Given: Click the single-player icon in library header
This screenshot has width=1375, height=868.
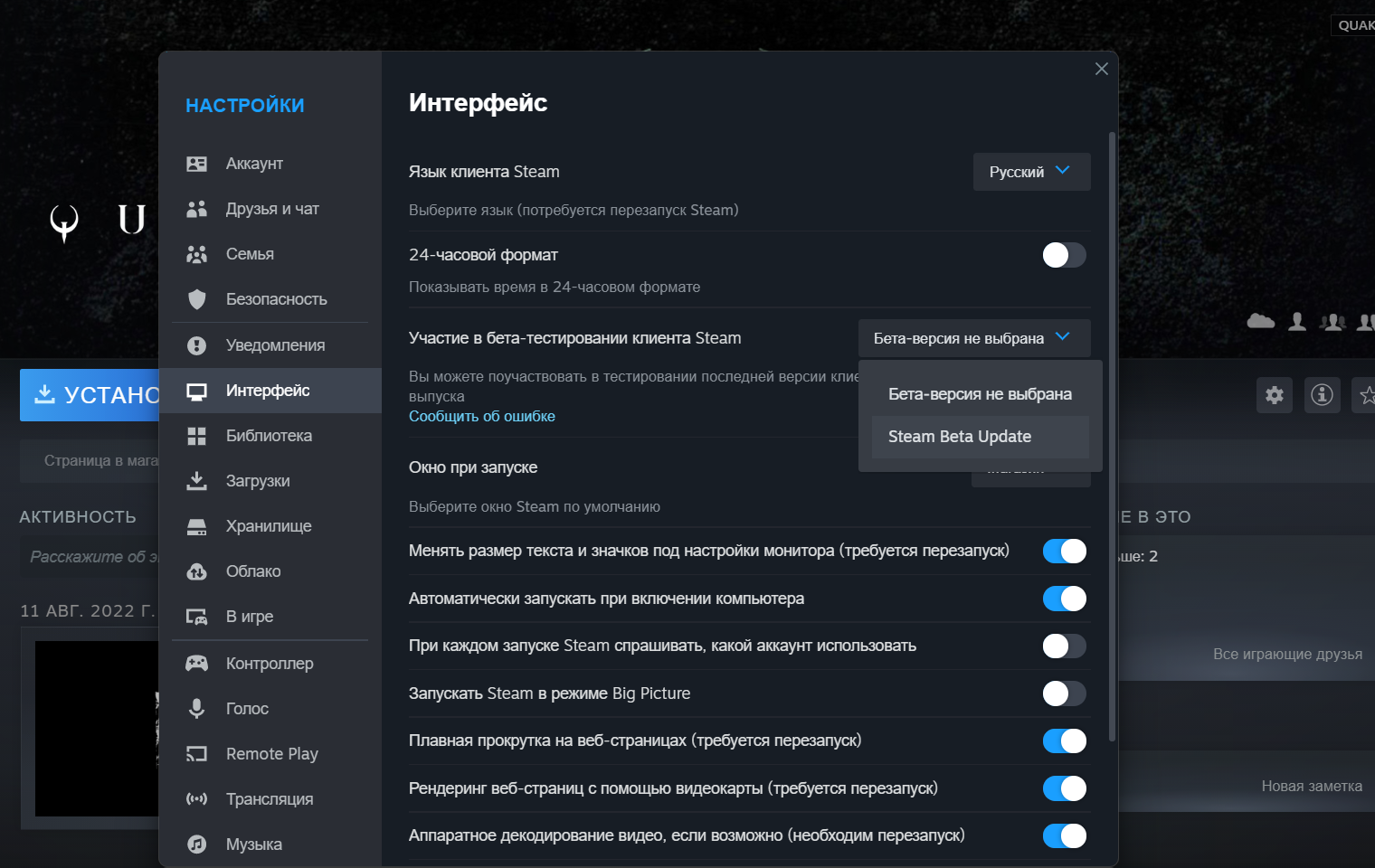Looking at the screenshot, I should point(1297,321).
